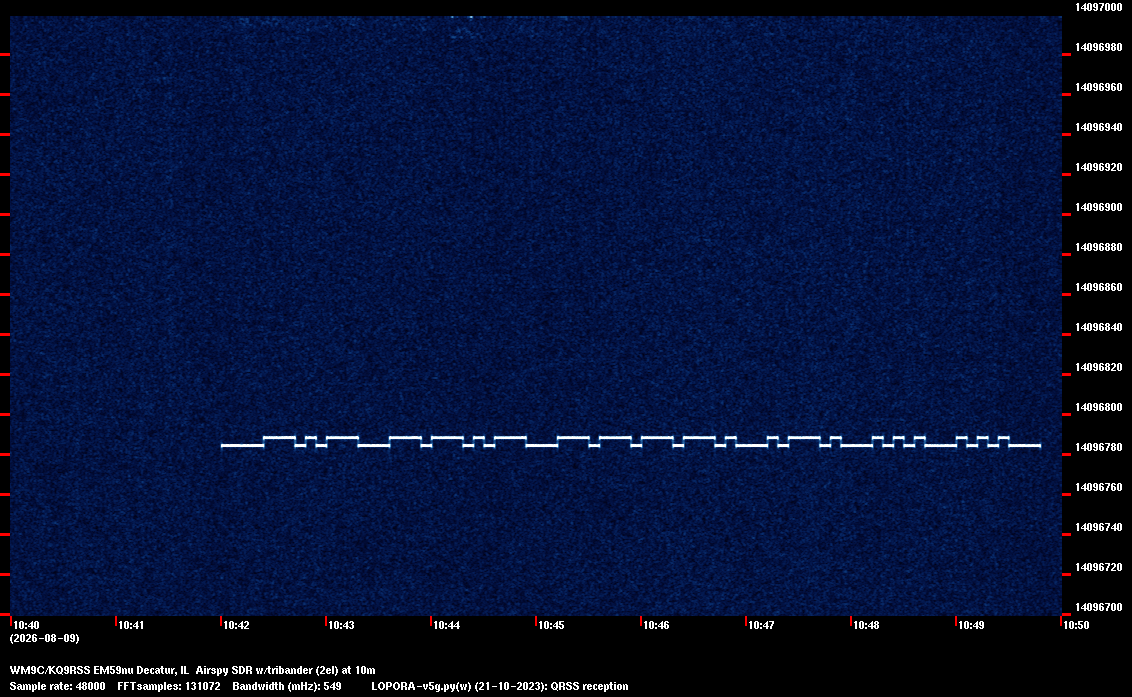Click the LOPORA-v5g.py(w) version text
The height and width of the screenshot is (697, 1132).
422,686
